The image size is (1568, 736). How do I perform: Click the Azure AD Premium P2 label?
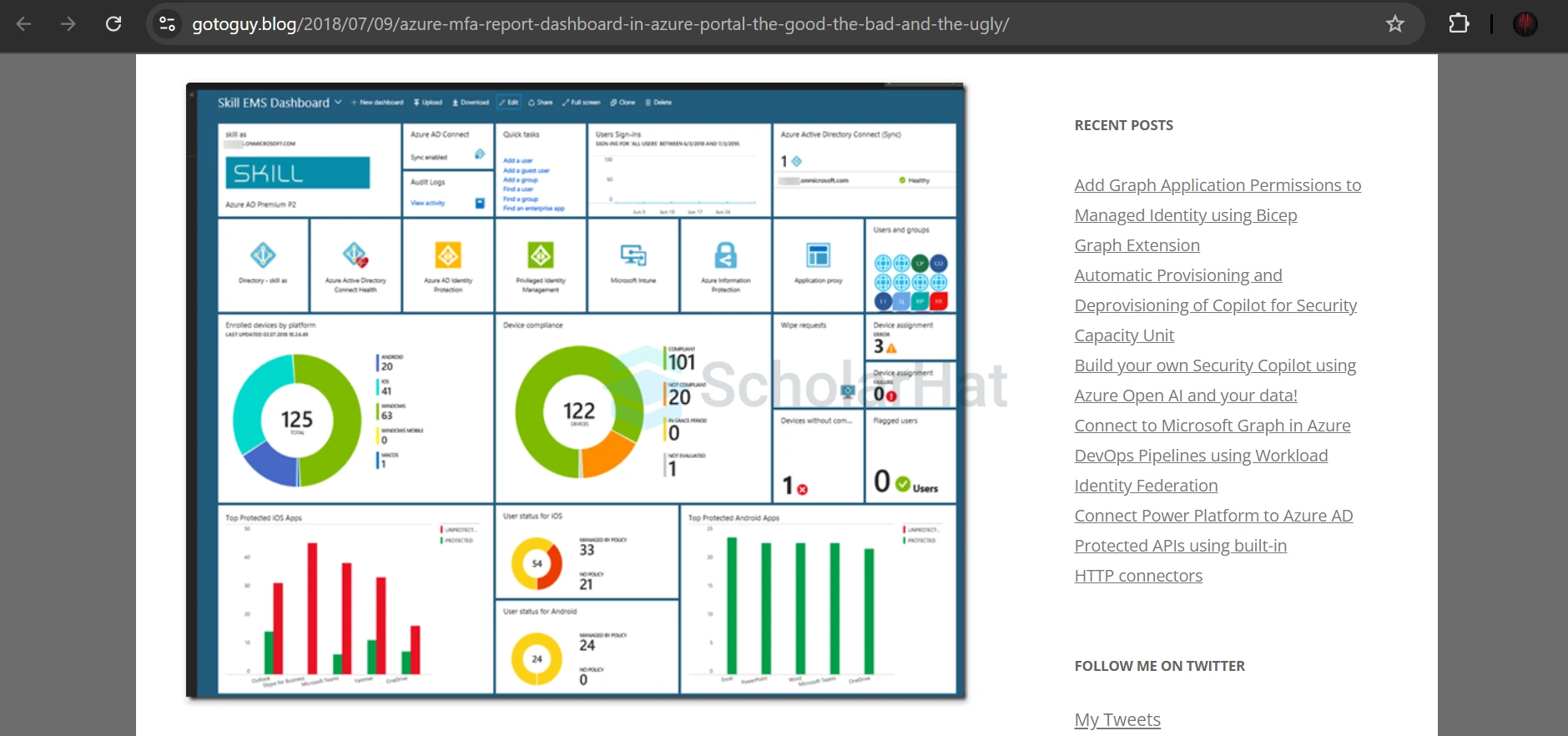coord(260,204)
